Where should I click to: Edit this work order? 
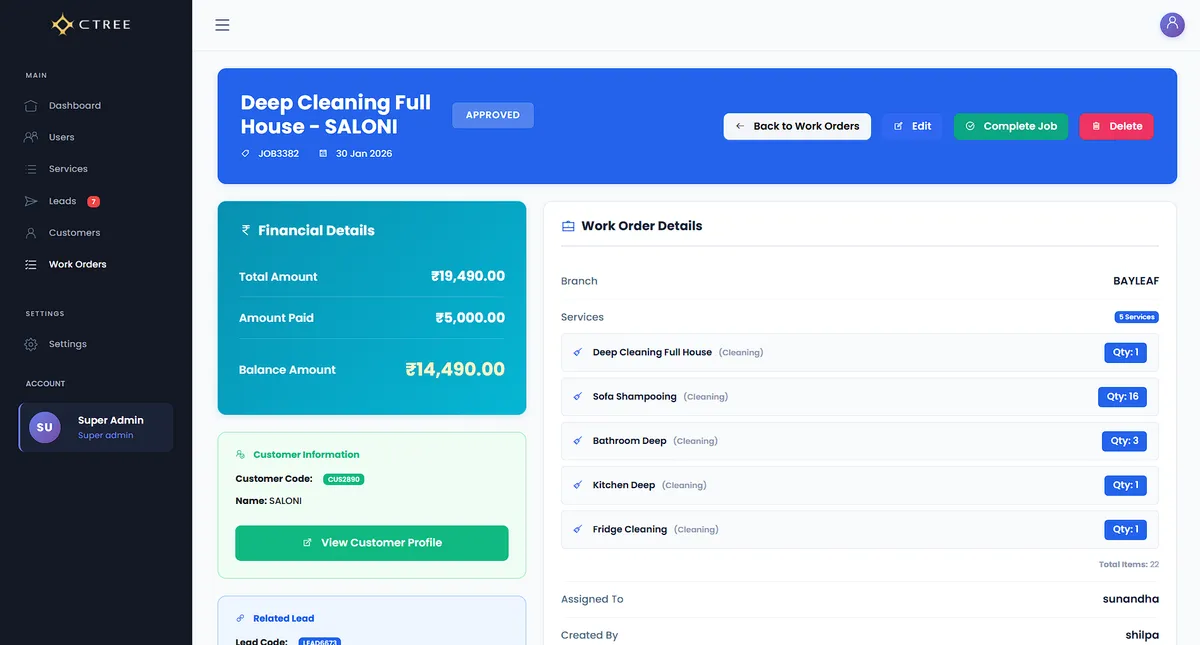912,126
